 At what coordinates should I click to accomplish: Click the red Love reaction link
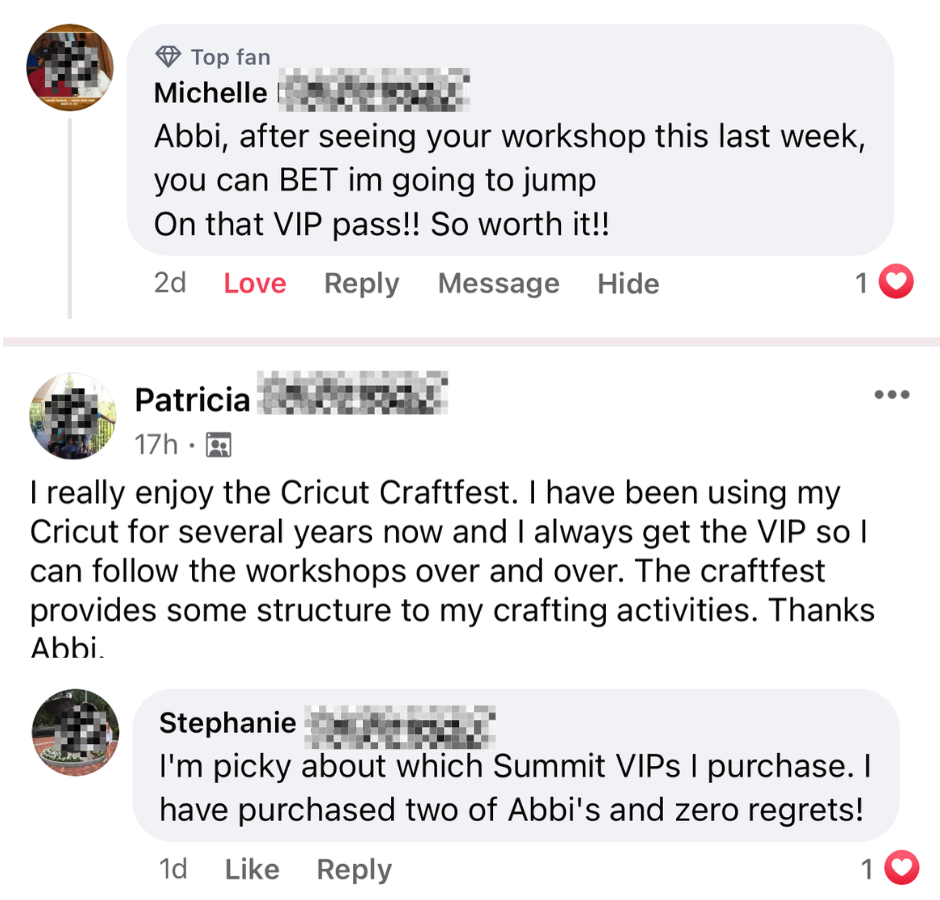click(254, 283)
